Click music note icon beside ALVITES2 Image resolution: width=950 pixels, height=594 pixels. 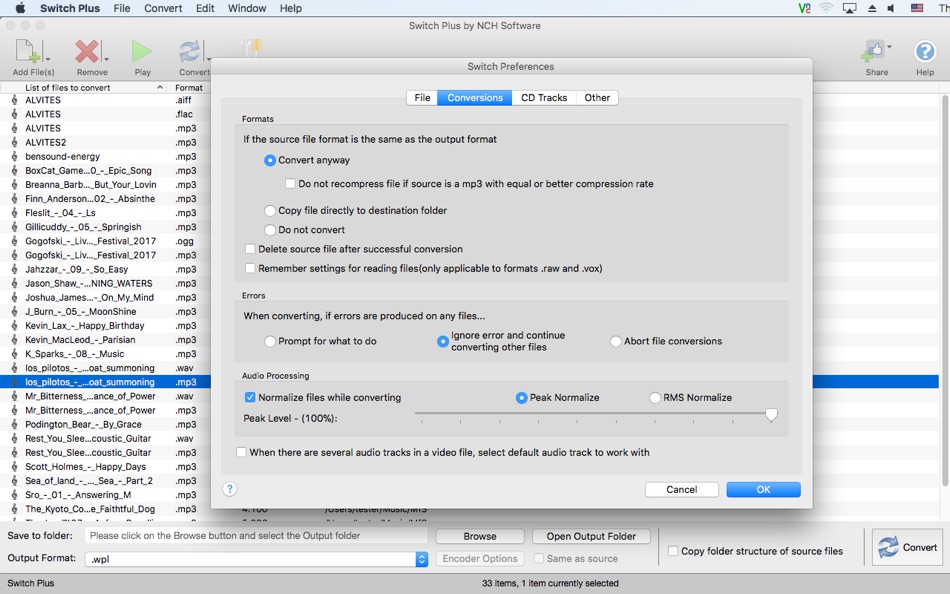click(x=14, y=142)
